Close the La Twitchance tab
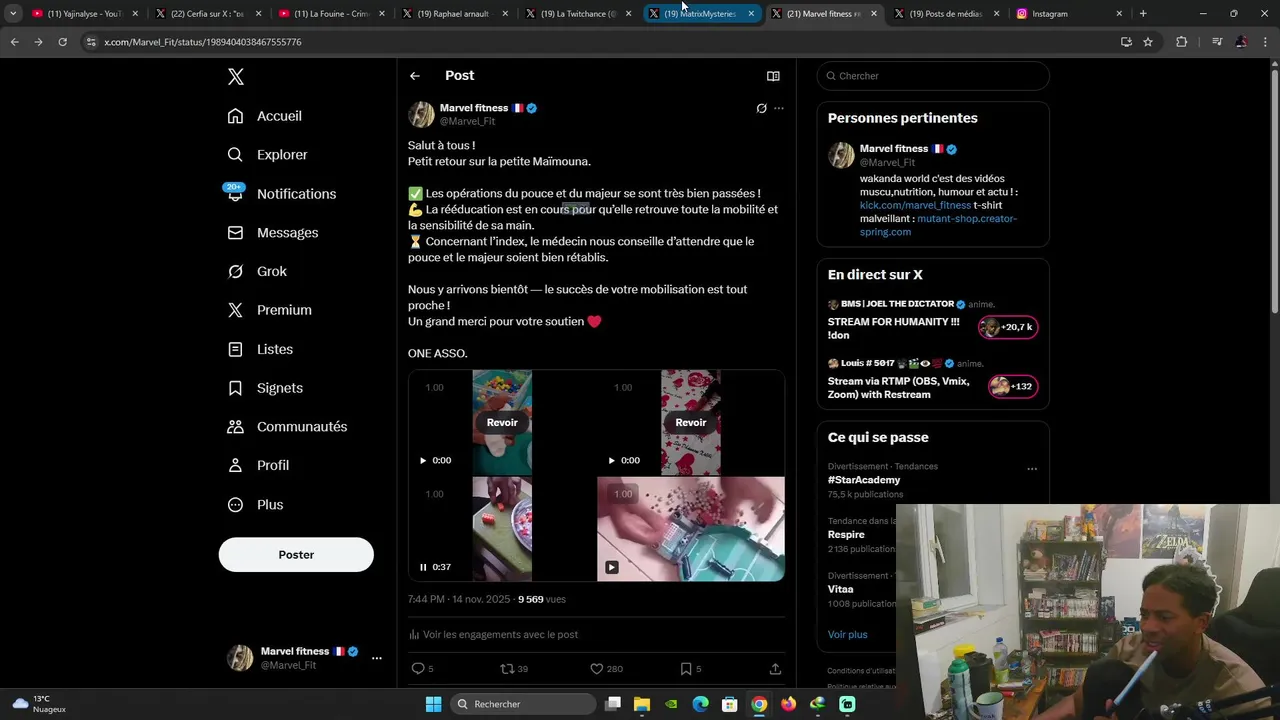Image resolution: width=1280 pixels, height=720 pixels. tap(627, 14)
